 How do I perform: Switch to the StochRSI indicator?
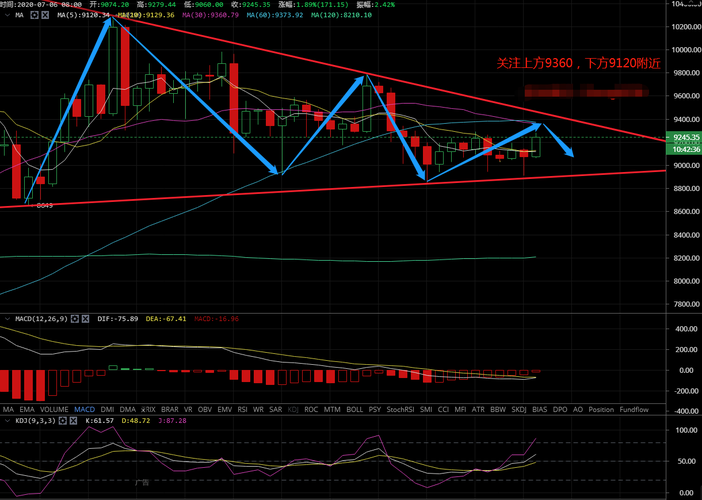(x=400, y=410)
